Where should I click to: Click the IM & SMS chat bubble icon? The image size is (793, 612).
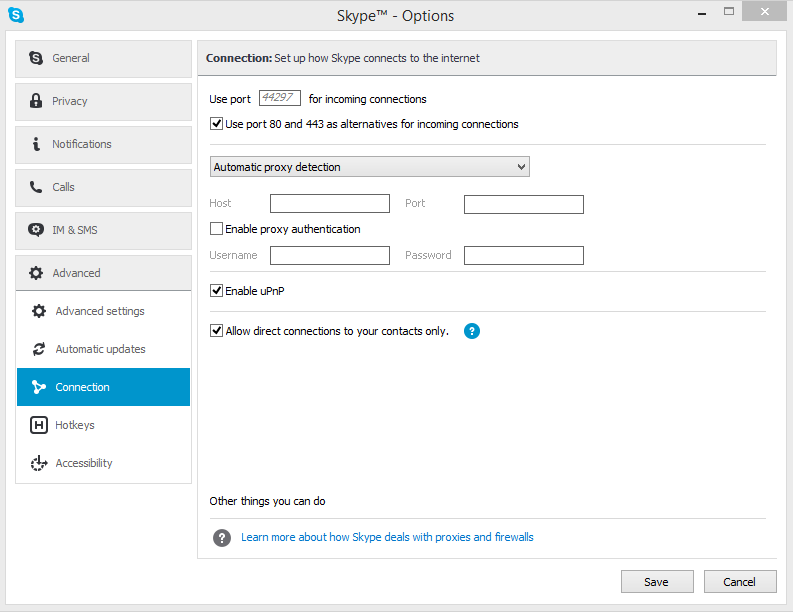[x=36, y=230]
